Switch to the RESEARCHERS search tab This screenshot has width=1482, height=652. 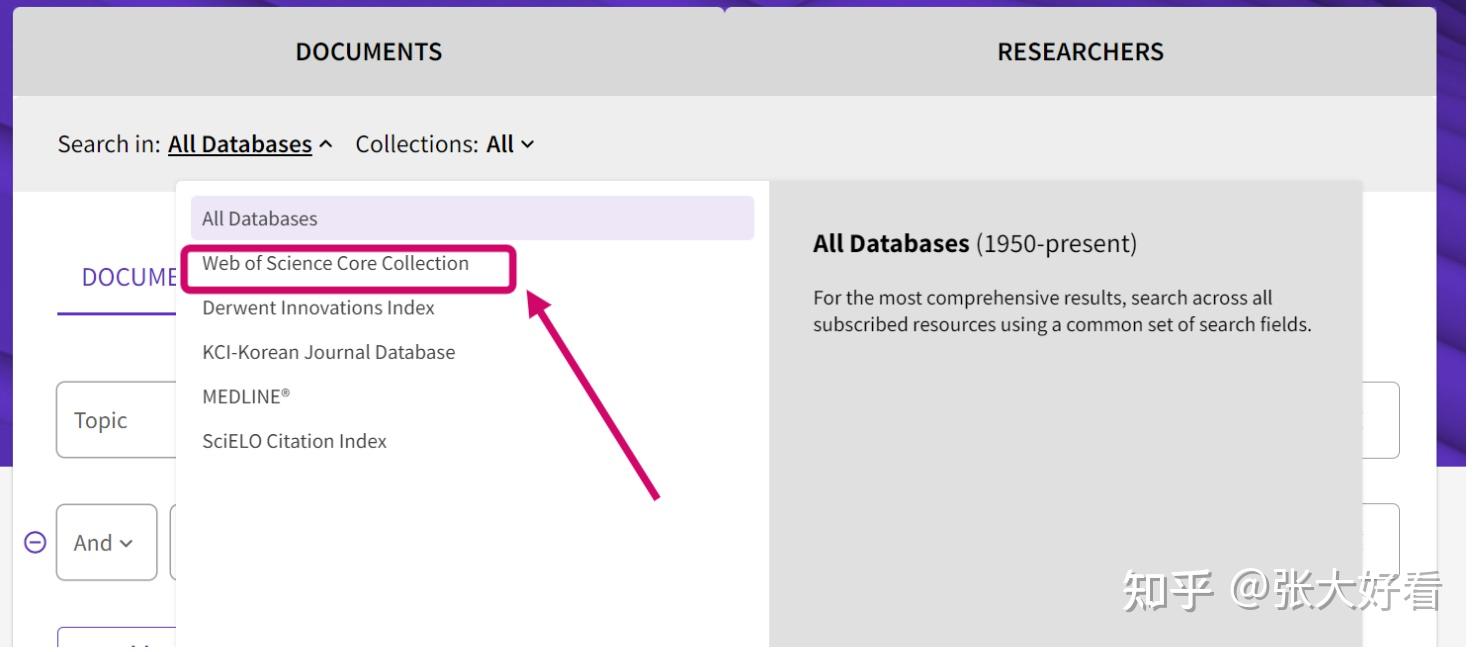pyautogui.click(x=1080, y=52)
